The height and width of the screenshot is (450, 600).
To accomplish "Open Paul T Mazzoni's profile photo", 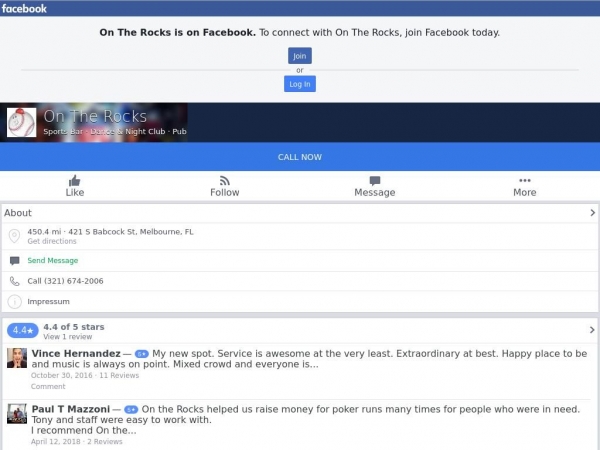I will pos(17,414).
